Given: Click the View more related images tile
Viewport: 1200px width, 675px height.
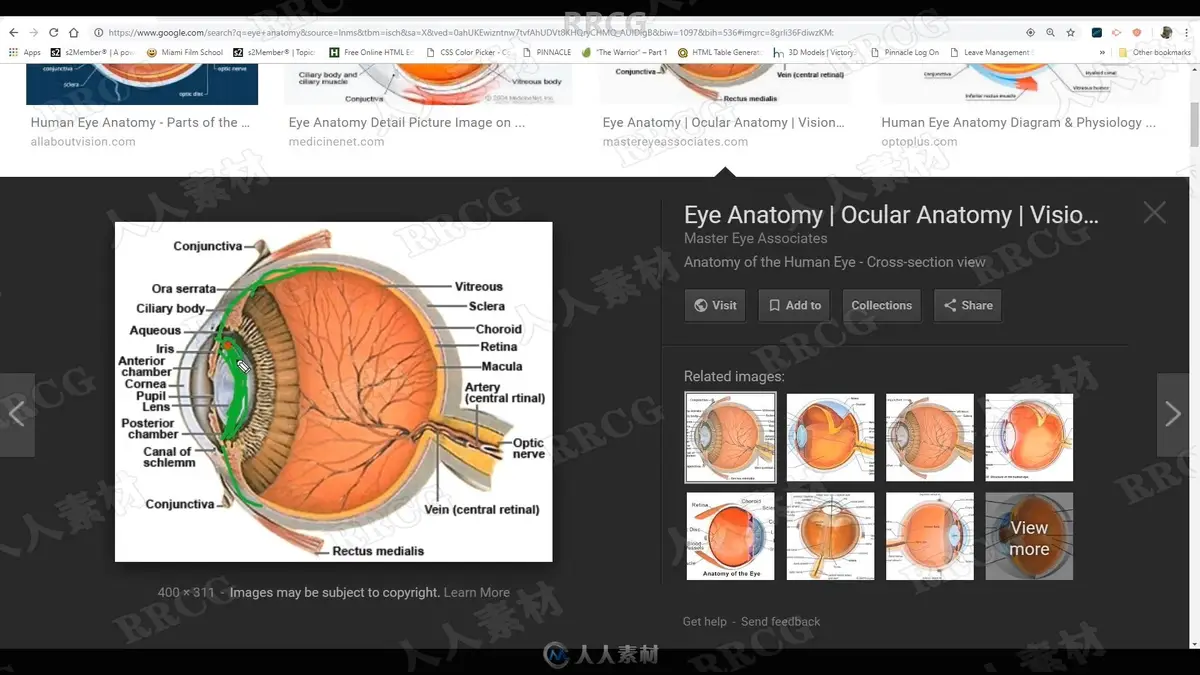Looking at the screenshot, I should pos(1029,536).
